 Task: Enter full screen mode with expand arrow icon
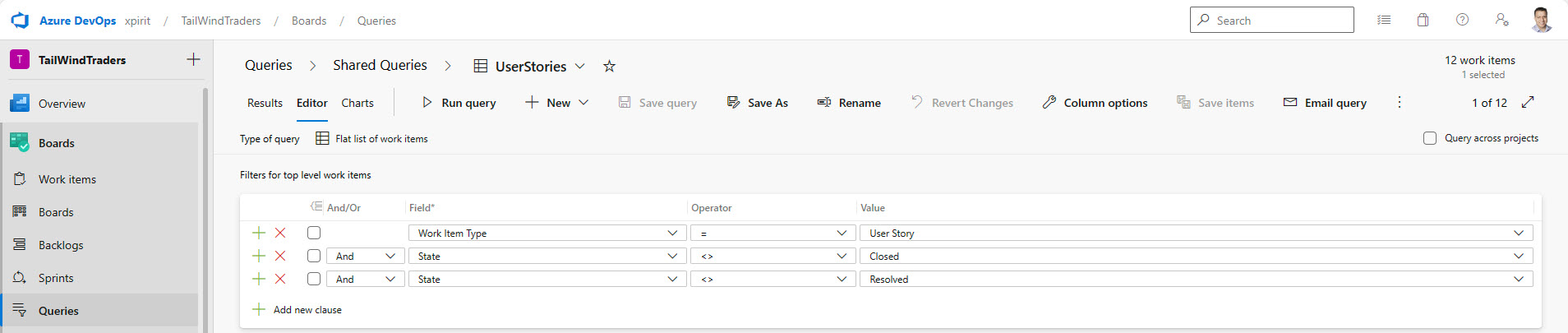pyautogui.click(x=1528, y=102)
